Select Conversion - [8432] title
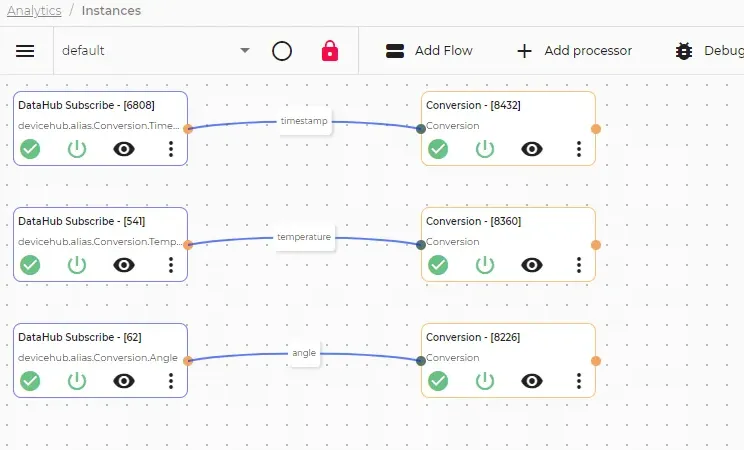The image size is (744, 450). tap(473, 105)
